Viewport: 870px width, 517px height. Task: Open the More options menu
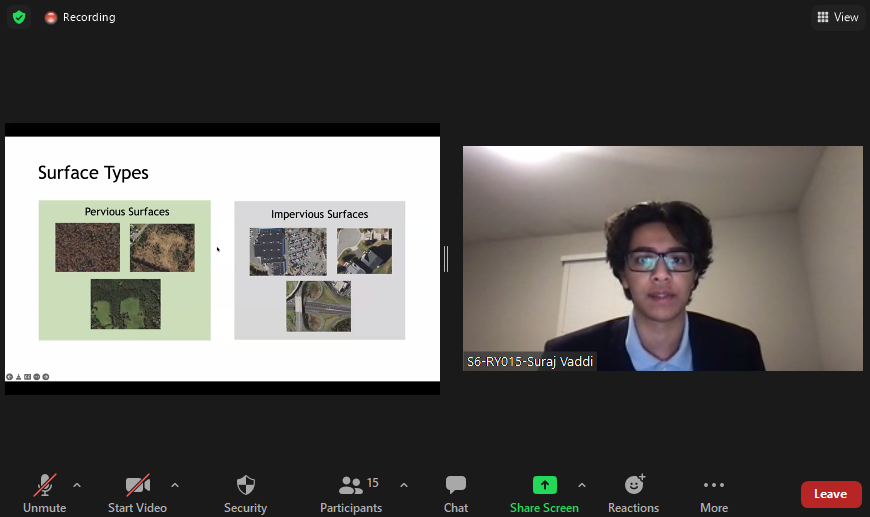click(x=714, y=493)
